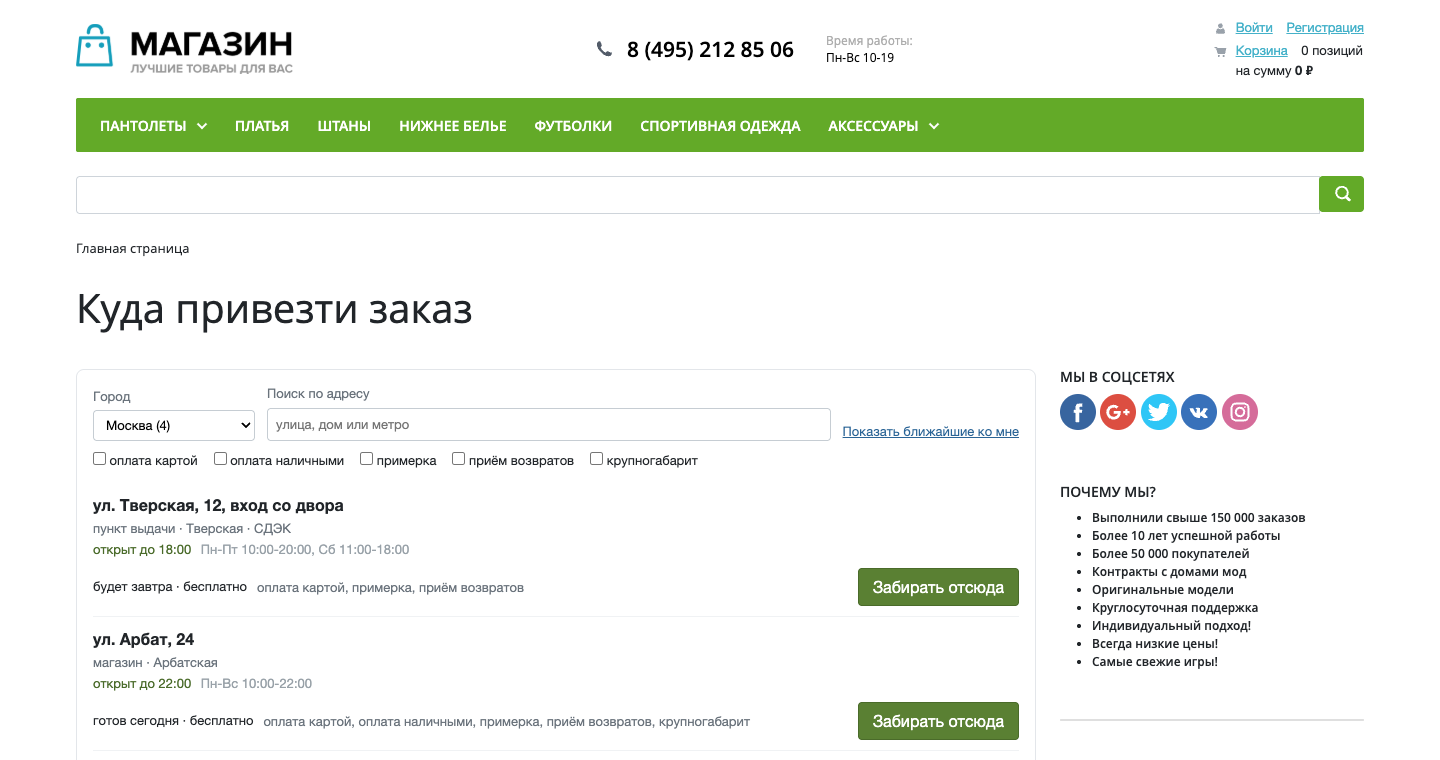This screenshot has height=760, width=1440.
Task: Focus the Поиск по адресу input
Action: pos(549,424)
